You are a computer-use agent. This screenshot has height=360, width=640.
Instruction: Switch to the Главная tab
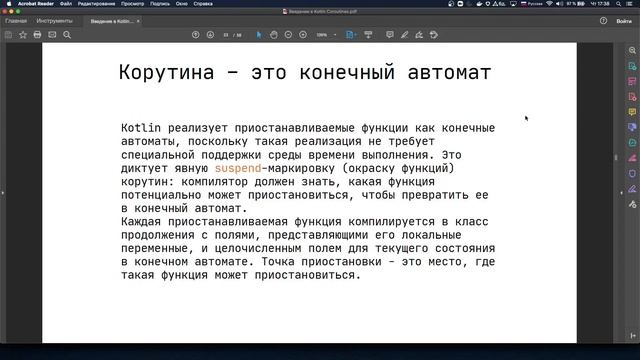(x=16, y=21)
